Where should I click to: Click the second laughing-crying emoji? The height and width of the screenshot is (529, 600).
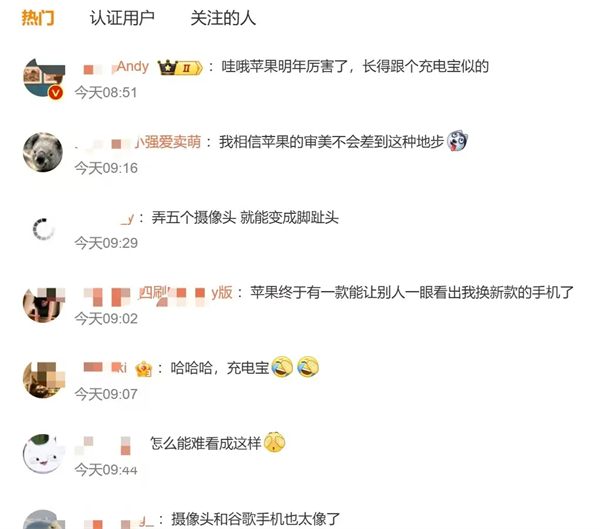coord(308,367)
